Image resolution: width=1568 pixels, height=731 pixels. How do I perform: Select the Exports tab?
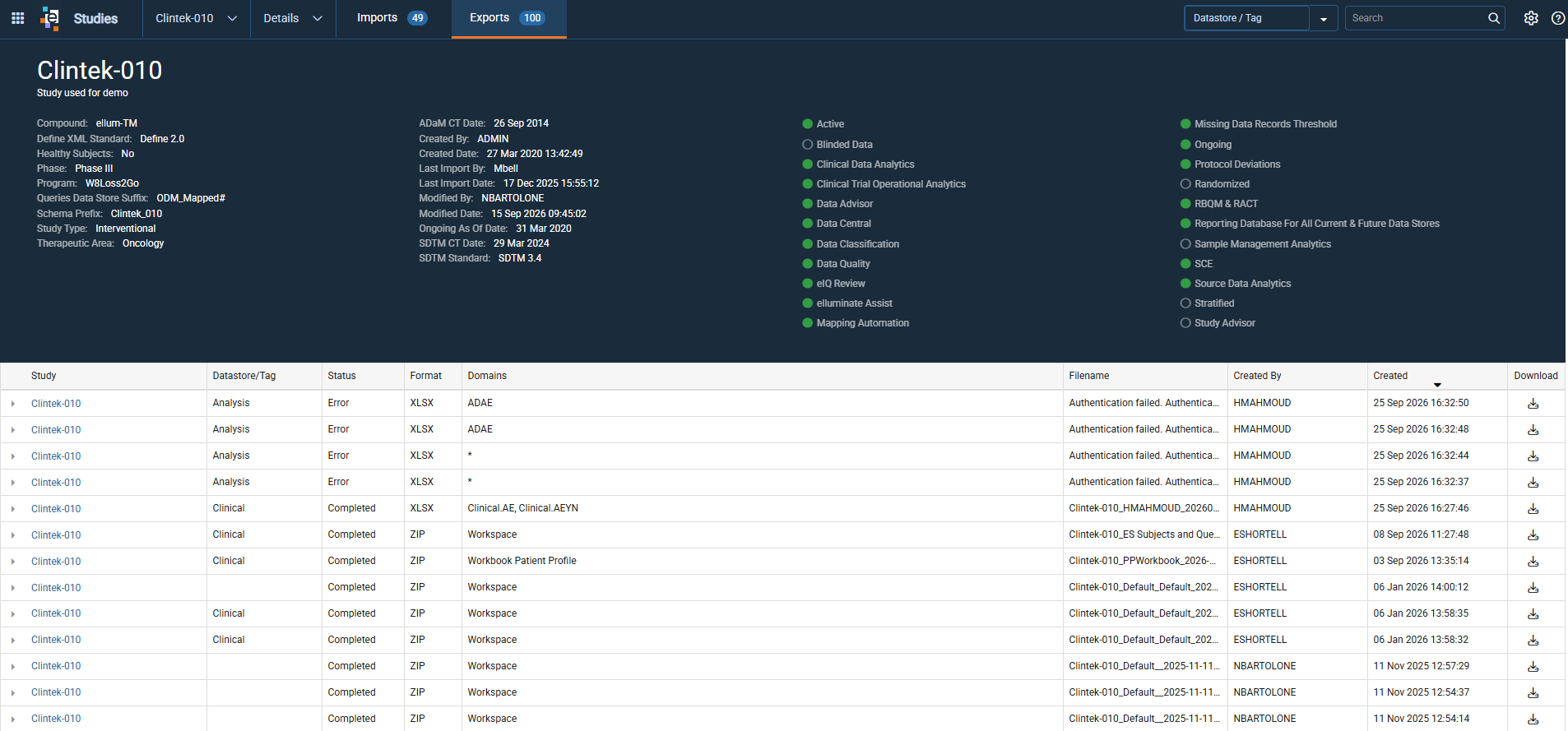(x=508, y=18)
